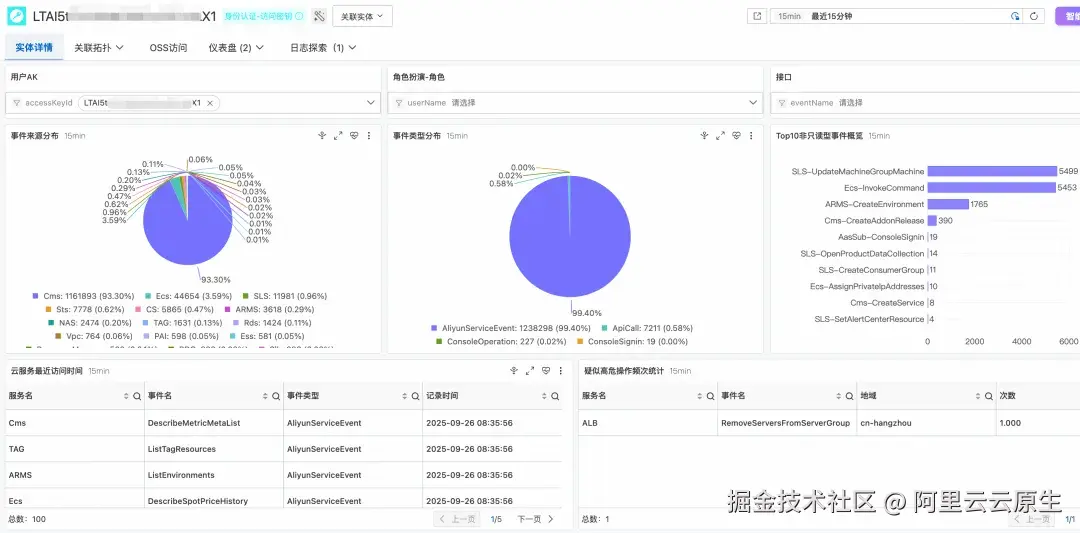Toggle Cms legend item in 事件来源分布
The width and height of the screenshot is (1080, 533).
point(83,296)
